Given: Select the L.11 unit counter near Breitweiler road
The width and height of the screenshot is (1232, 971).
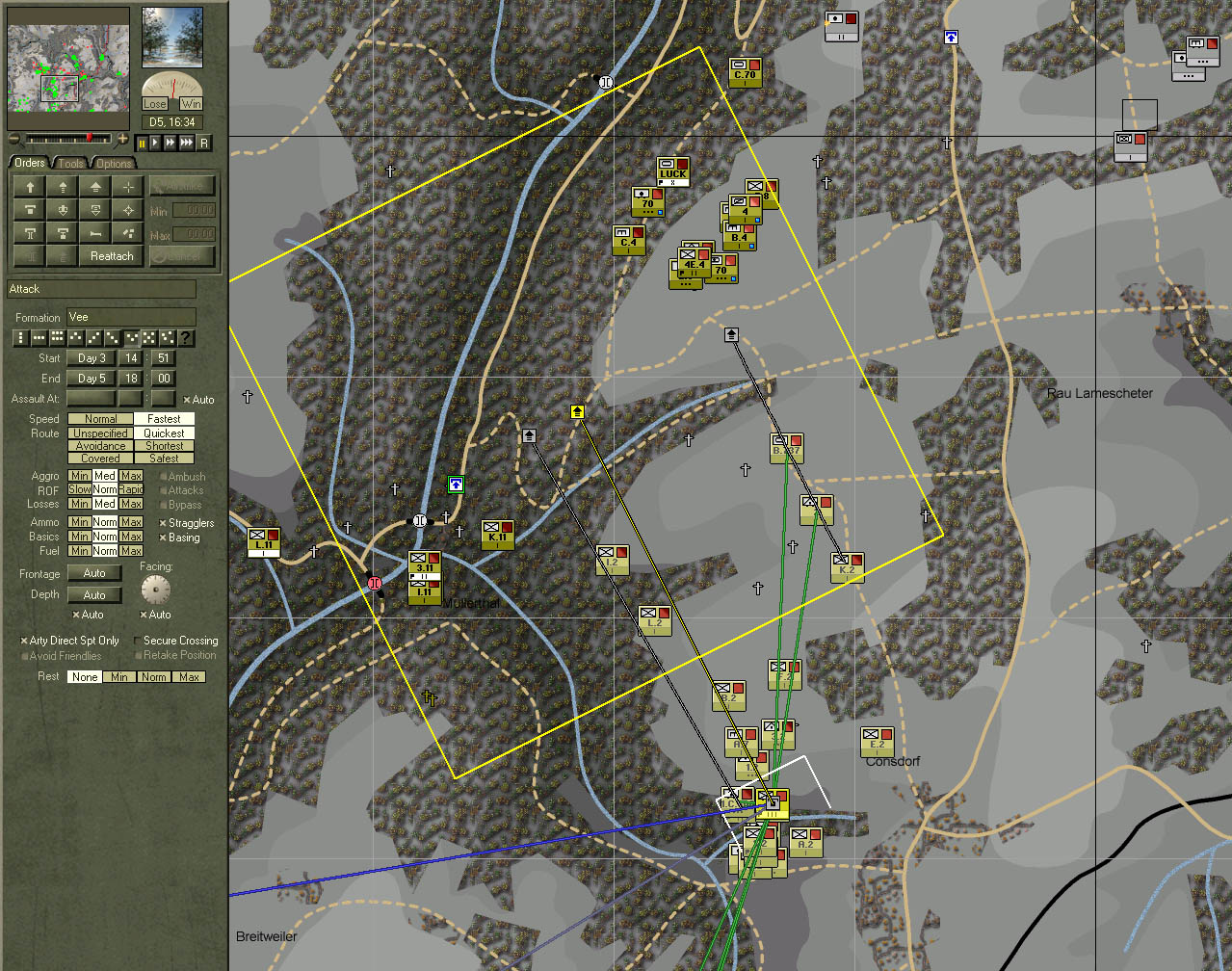Looking at the screenshot, I should [x=263, y=542].
